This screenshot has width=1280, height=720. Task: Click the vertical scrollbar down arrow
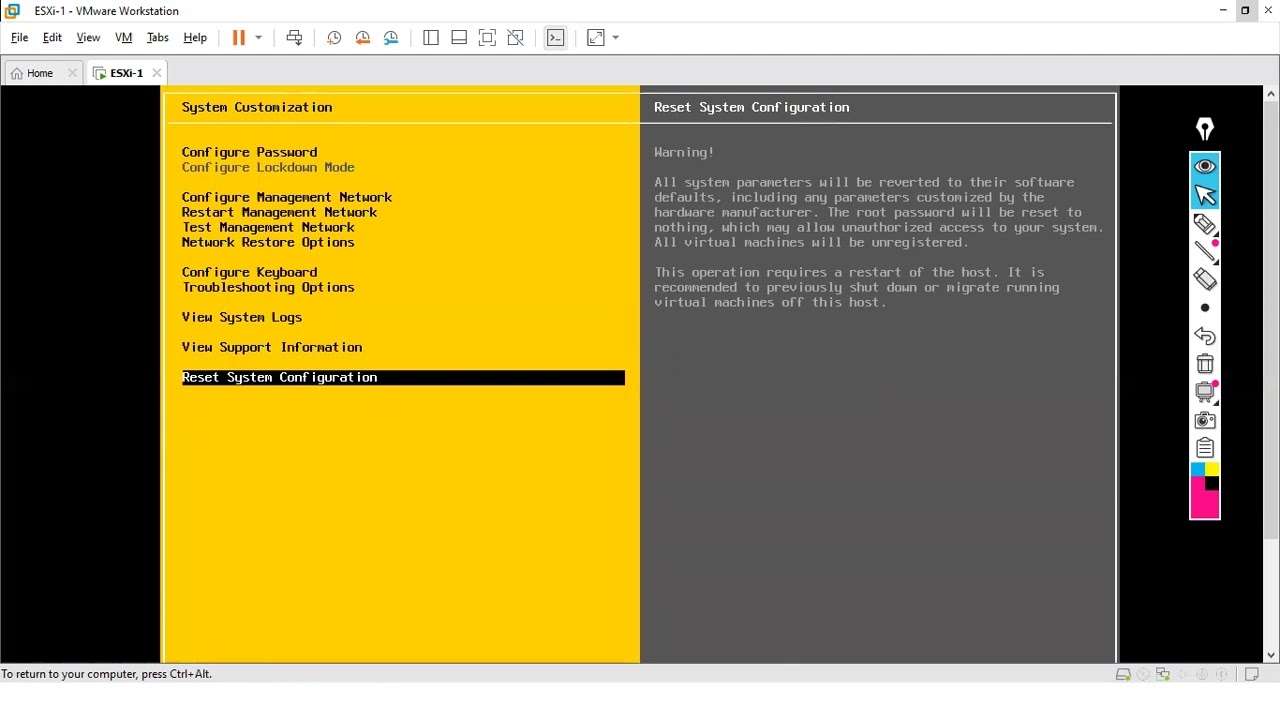[1271, 656]
